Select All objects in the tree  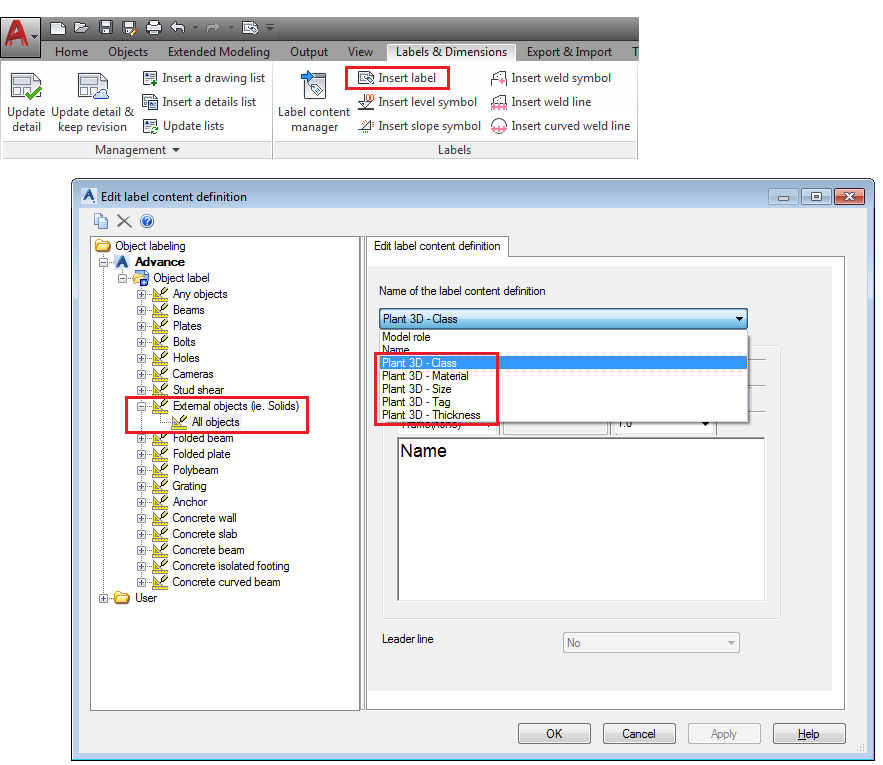click(216, 422)
